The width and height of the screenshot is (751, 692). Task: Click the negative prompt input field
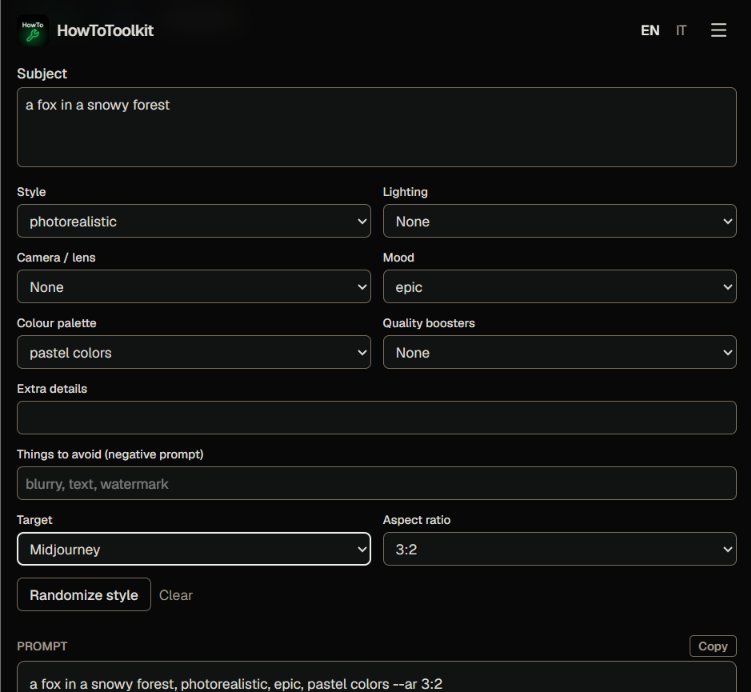point(376,483)
